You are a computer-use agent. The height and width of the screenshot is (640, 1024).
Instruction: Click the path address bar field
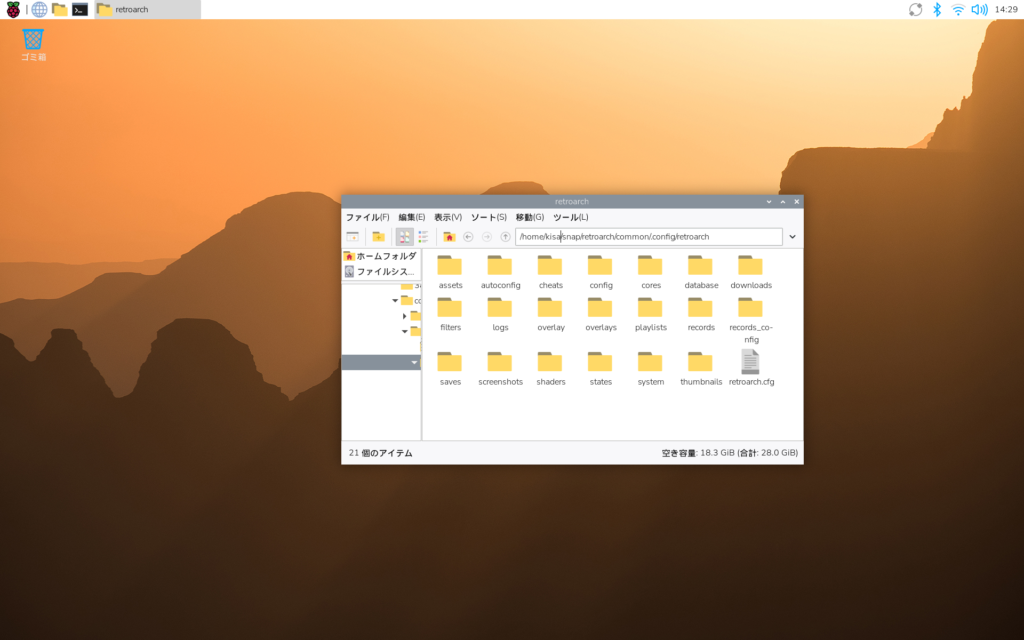pyautogui.click(x=648, y=237)
